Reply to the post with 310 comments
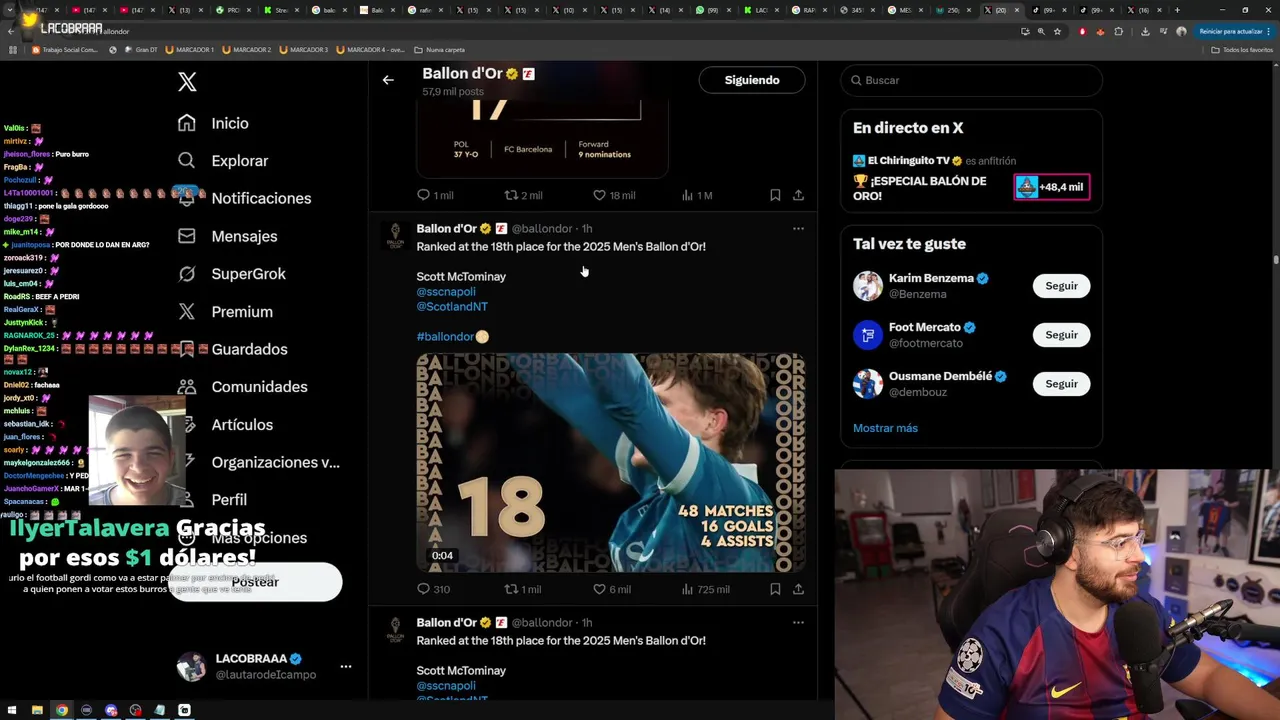1280x720 pixels. point(433,589)
